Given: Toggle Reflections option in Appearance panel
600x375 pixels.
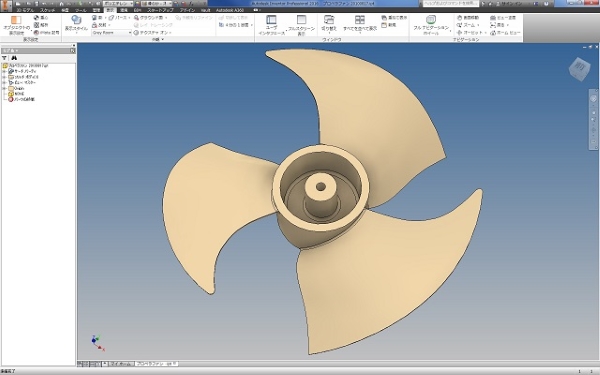Looking at the screenshot, I should [101, 25].
